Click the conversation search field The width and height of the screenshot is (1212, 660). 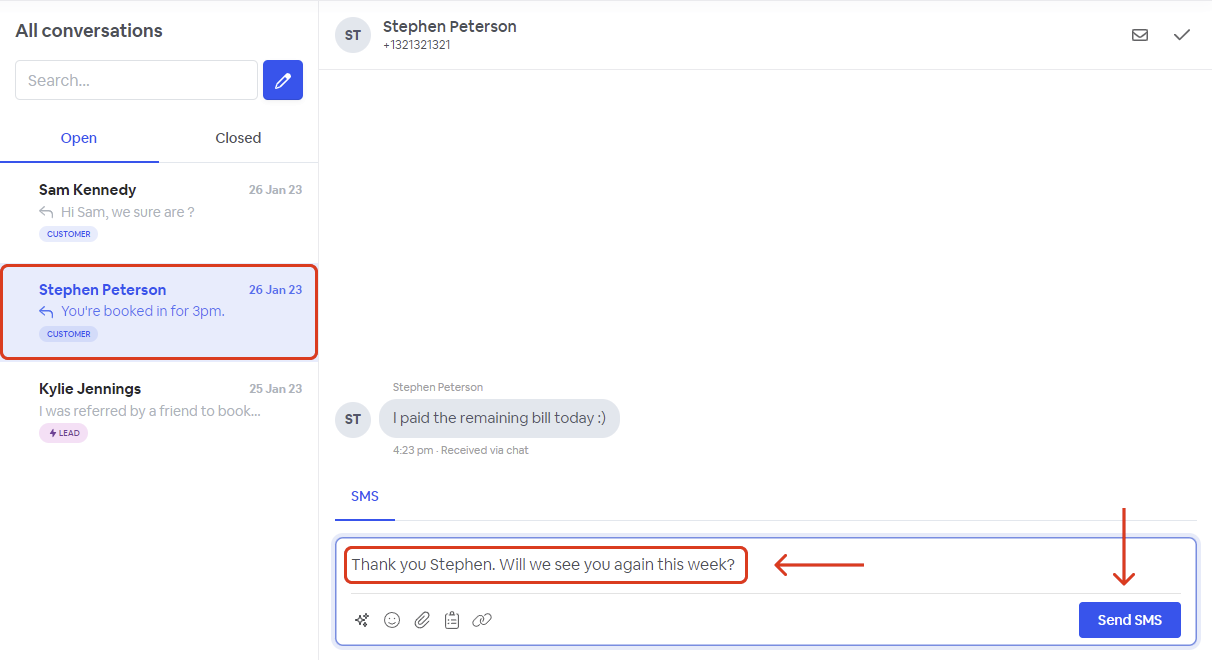point(136,80)
